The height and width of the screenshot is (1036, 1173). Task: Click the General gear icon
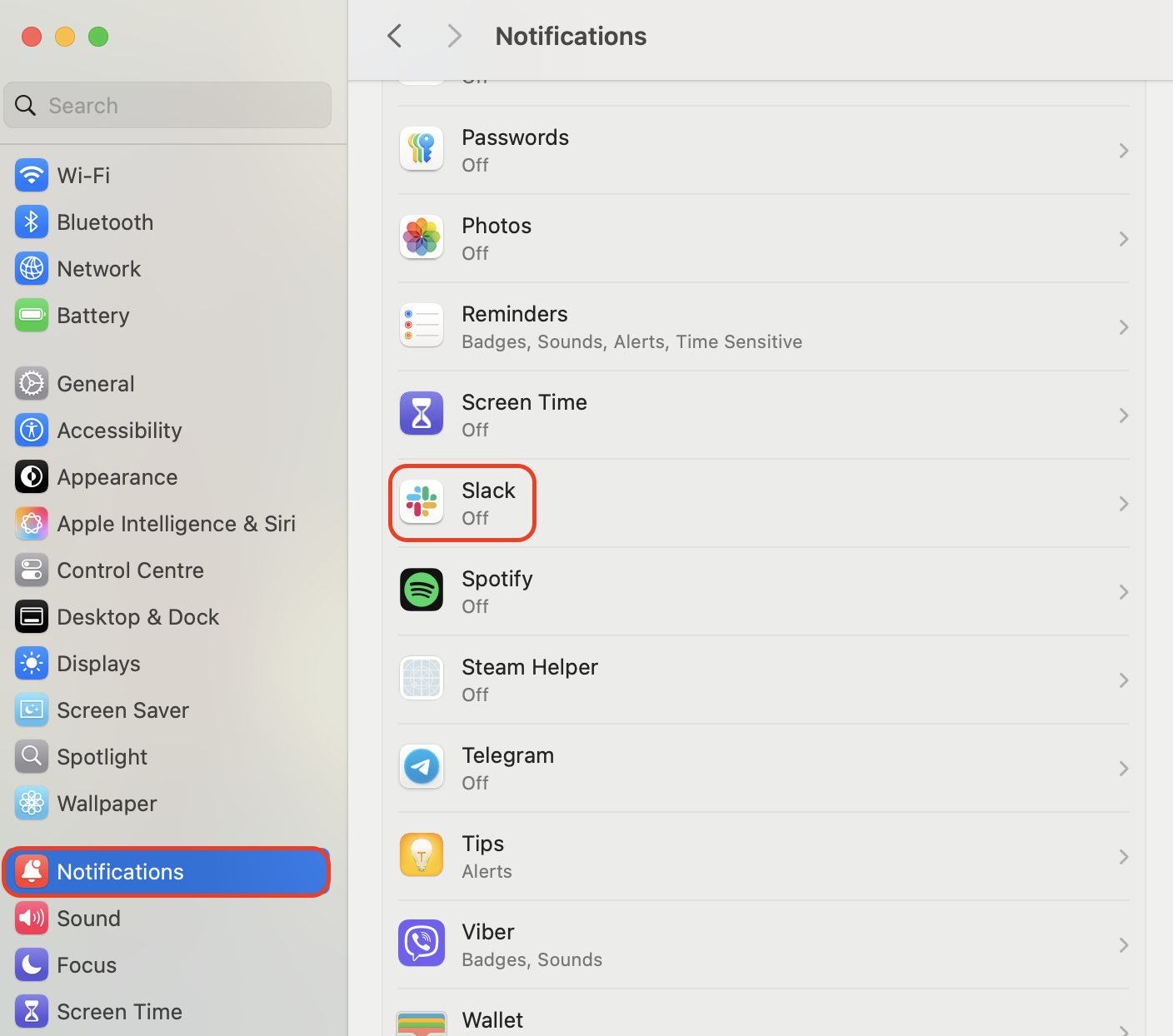pyautogui.click(x=32, y=384)
